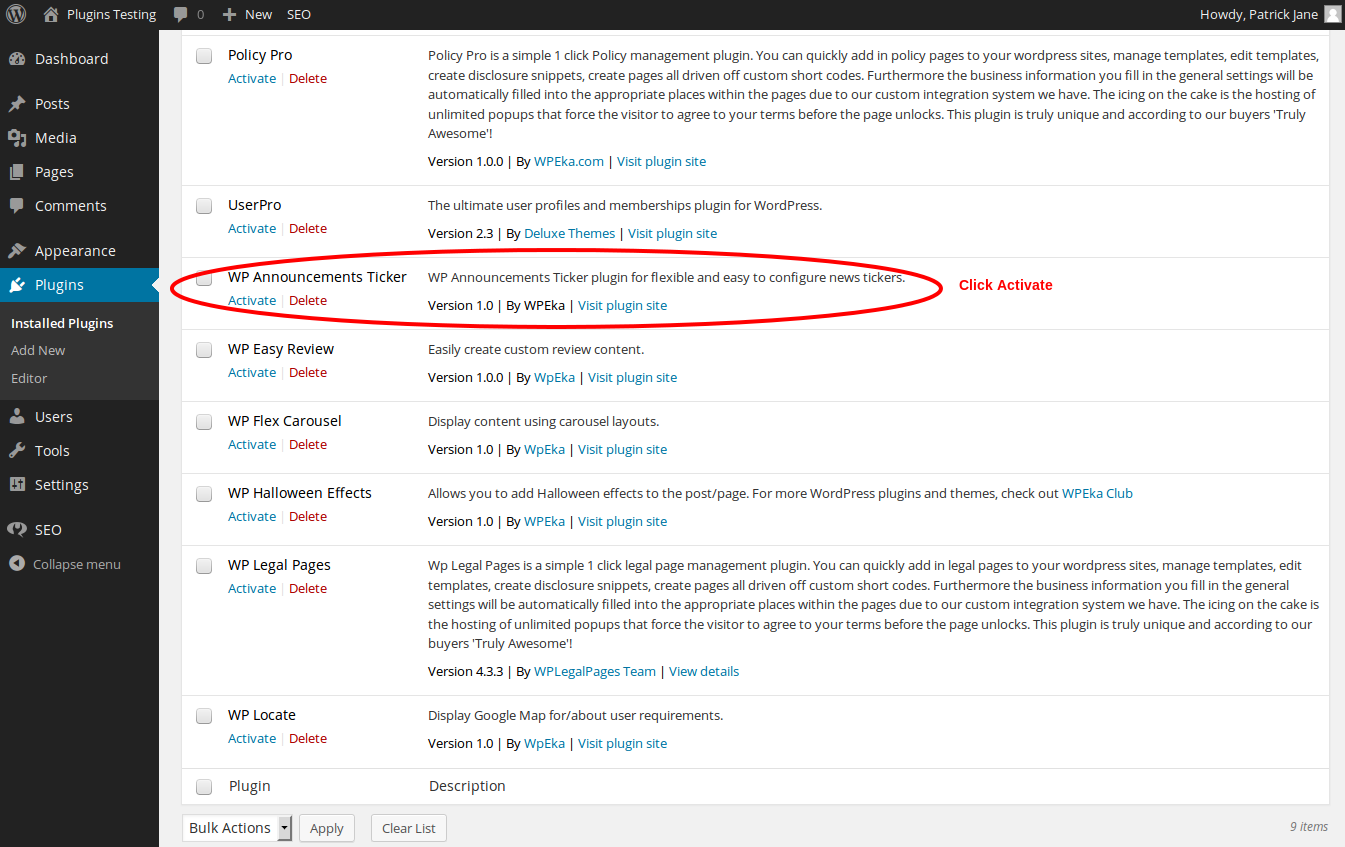Viewport: 1345px width, 847px height.
Task: Click the Plugins plug icon
Action: click(x=17, y=285)
